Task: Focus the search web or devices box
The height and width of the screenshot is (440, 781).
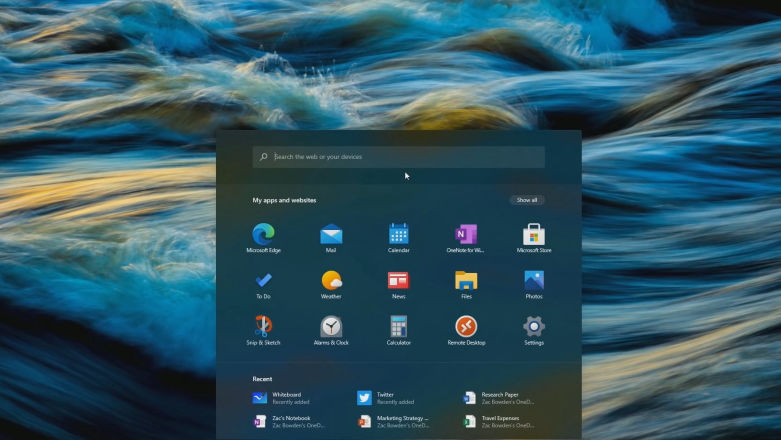Action: (x=398, y=156)
